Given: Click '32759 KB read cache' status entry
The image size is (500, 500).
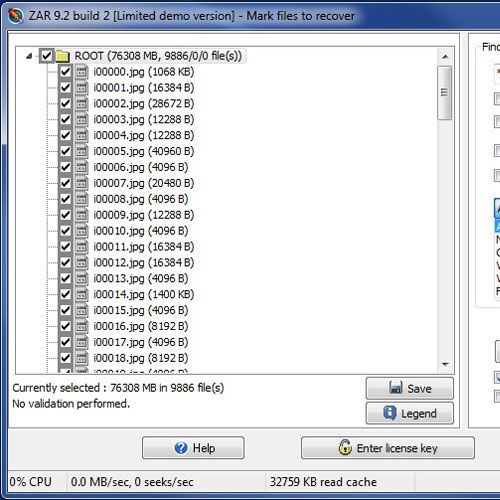Looking at the screenshot, I should pos(323,482).
